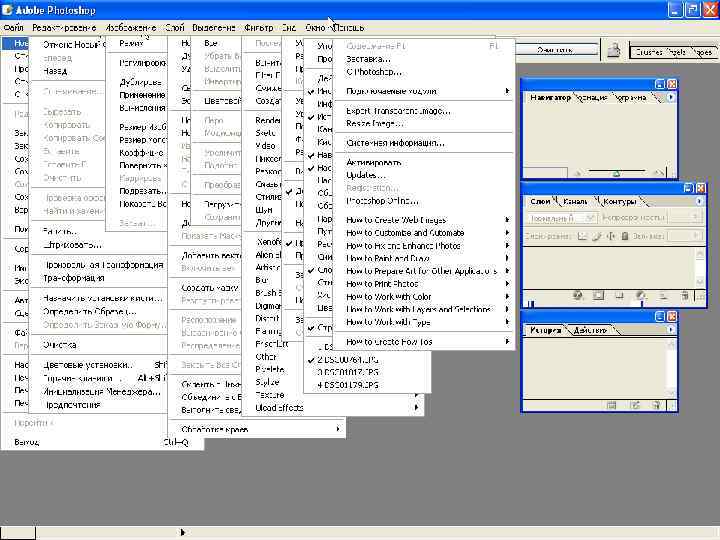Viewport: 720px width, 540px height.
Task: Add a layer mask in Layers panel
Action: click(x=598, y=296)
